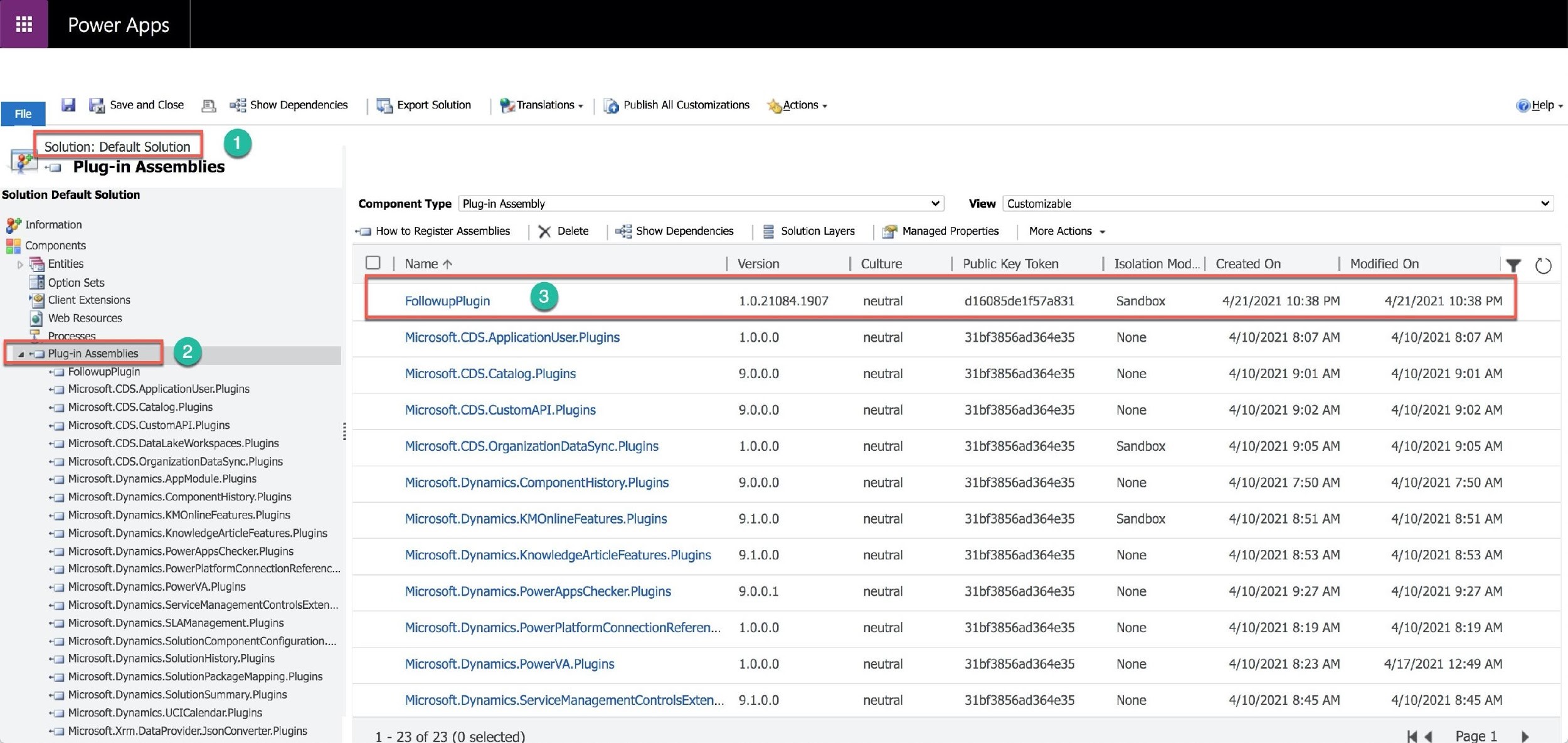The image size is (1568, 743).
Task: Click the Information tree icon
Action: point(13,224)
